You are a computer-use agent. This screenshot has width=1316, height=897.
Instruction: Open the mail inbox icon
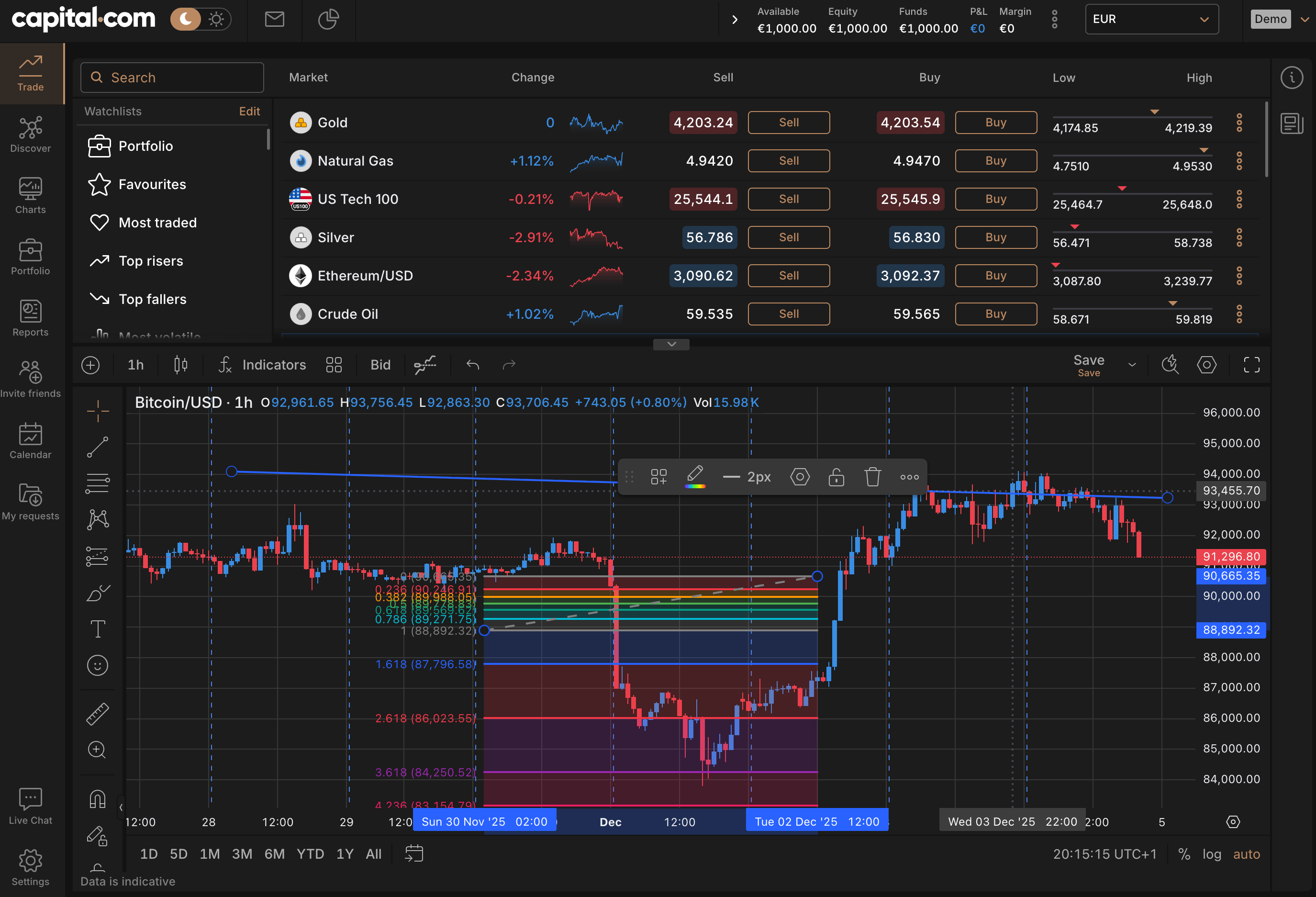[275, 20]
